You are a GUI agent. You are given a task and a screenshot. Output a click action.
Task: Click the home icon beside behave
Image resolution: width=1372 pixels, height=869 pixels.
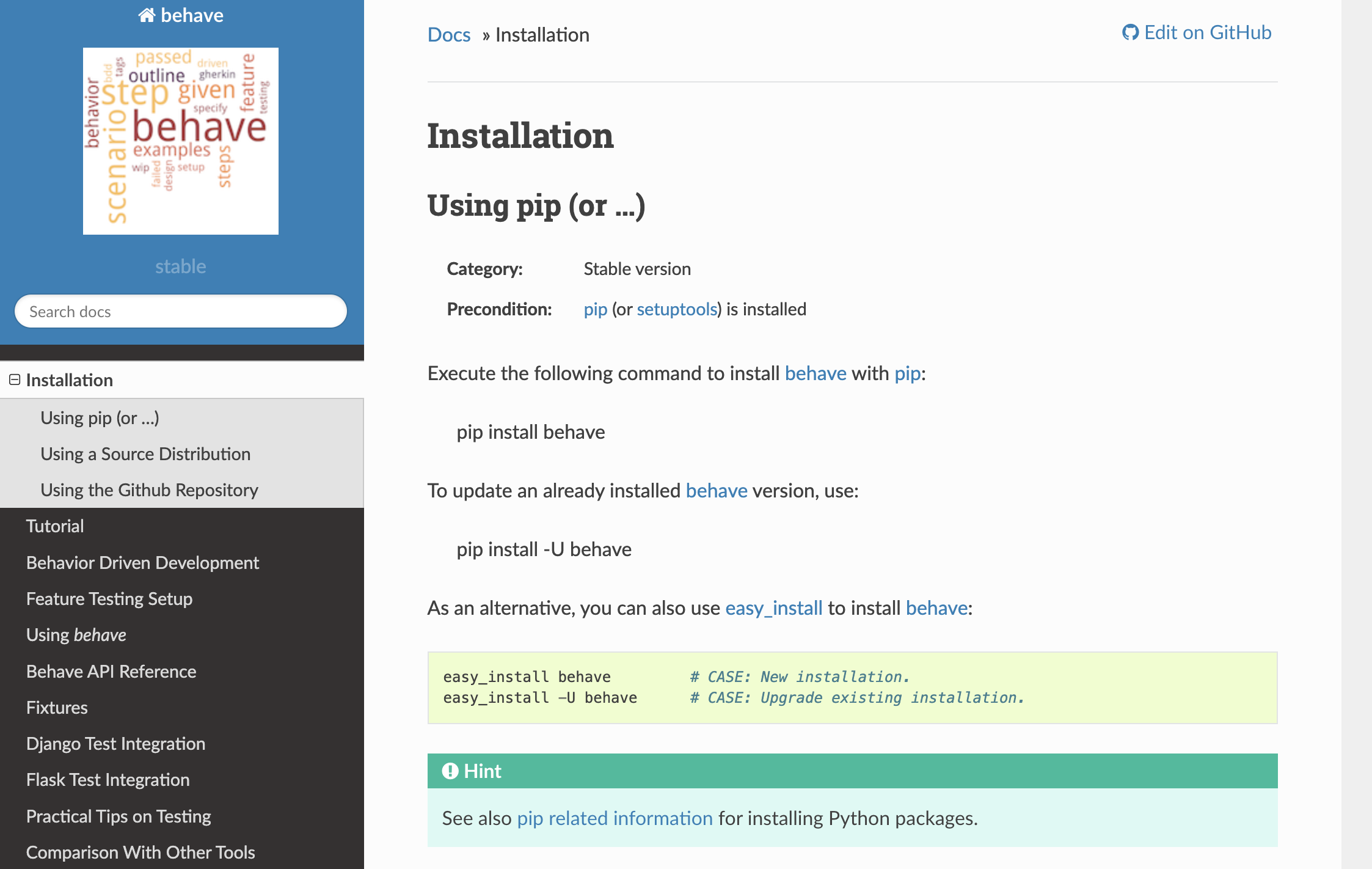(147, 15)
